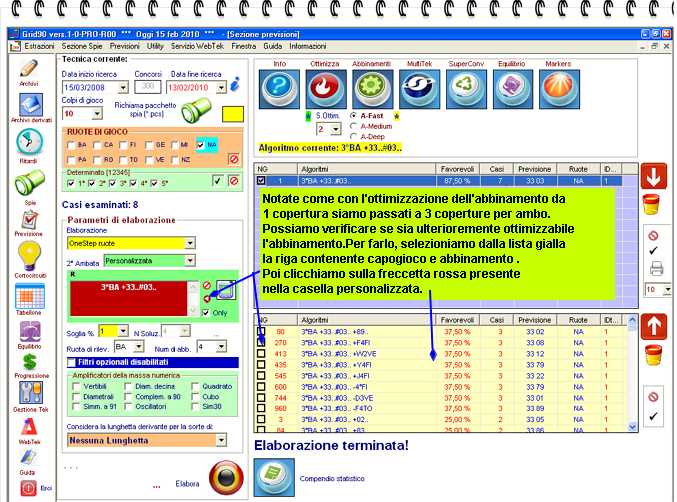Open the Elaborazione OneStep ruote dropdown
The image size is (677, 502).
(x=190, y=243)
